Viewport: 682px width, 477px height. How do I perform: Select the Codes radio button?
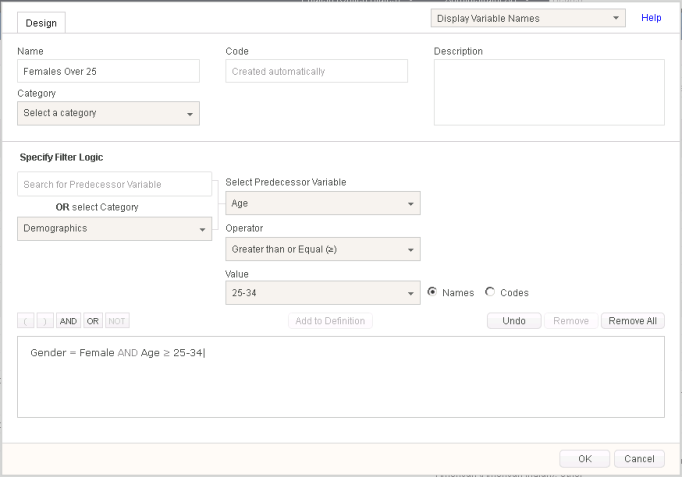pyautogui.click(x=490, y=292)
